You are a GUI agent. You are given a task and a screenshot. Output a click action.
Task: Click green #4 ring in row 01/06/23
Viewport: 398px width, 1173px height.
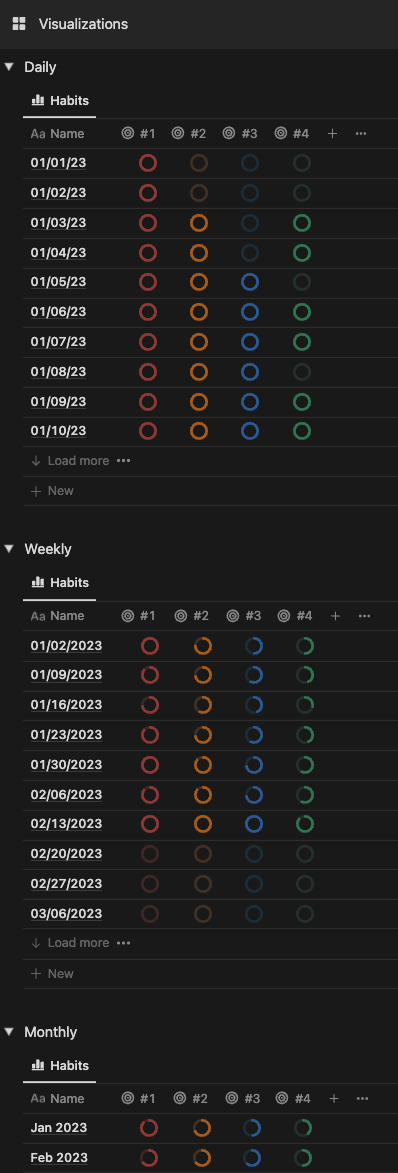click(x=301, y=312)
